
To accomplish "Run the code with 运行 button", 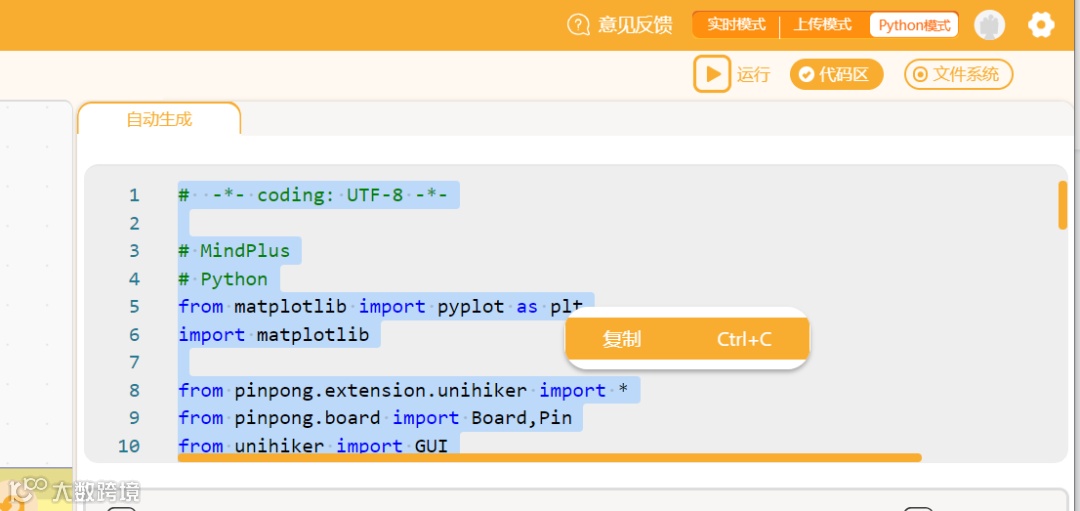I will (731, 74).
